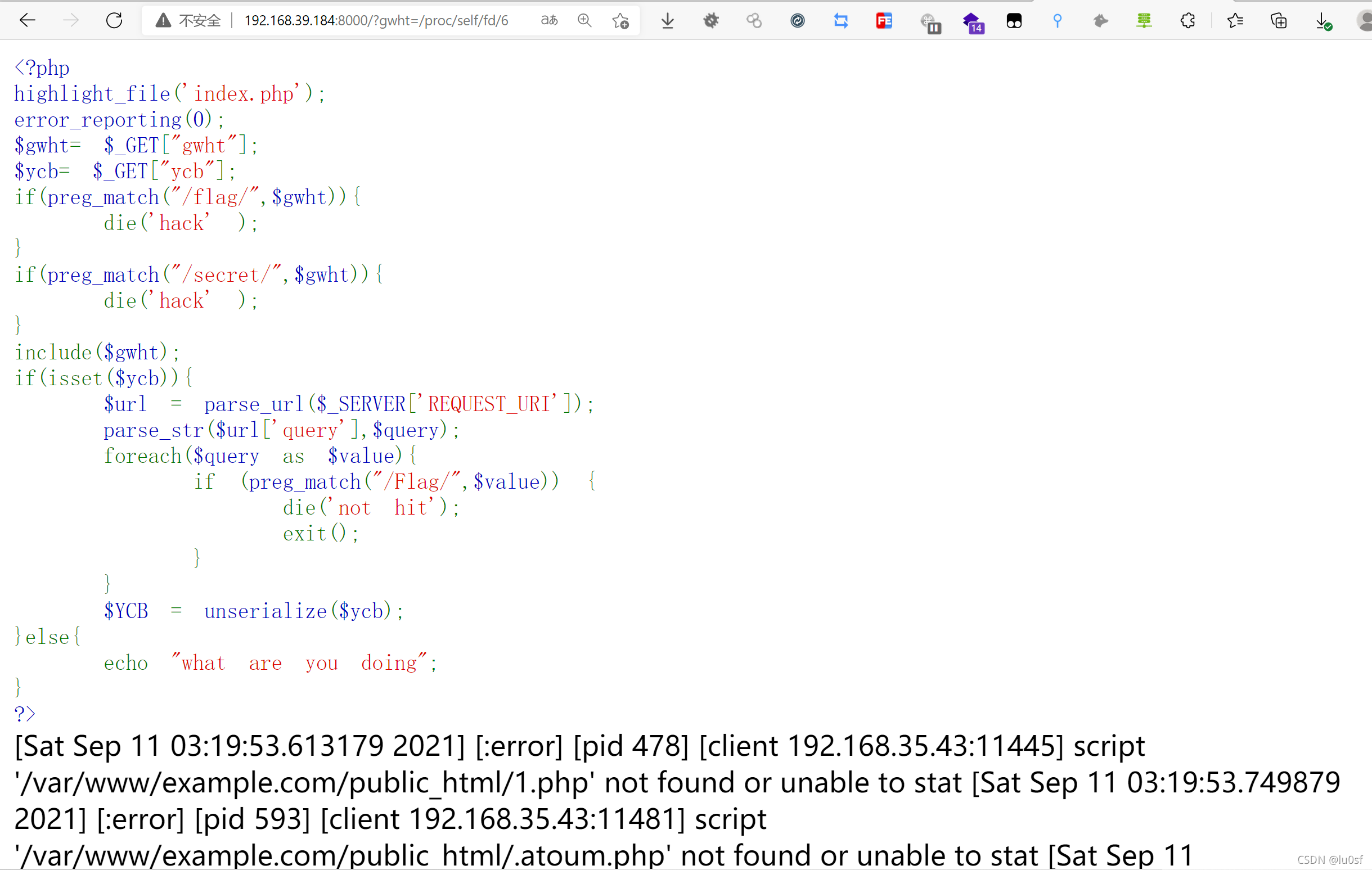Open the Extensions puzzle piece menu
Image resolution: width=1372 pixels, height=870 pixels.
1187,21
